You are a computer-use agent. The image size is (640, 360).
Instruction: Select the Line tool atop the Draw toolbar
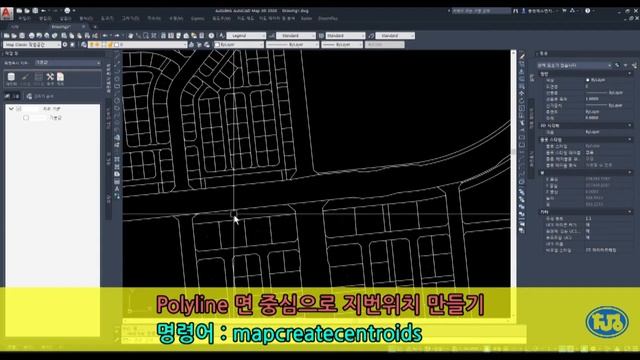click(117, 55)
